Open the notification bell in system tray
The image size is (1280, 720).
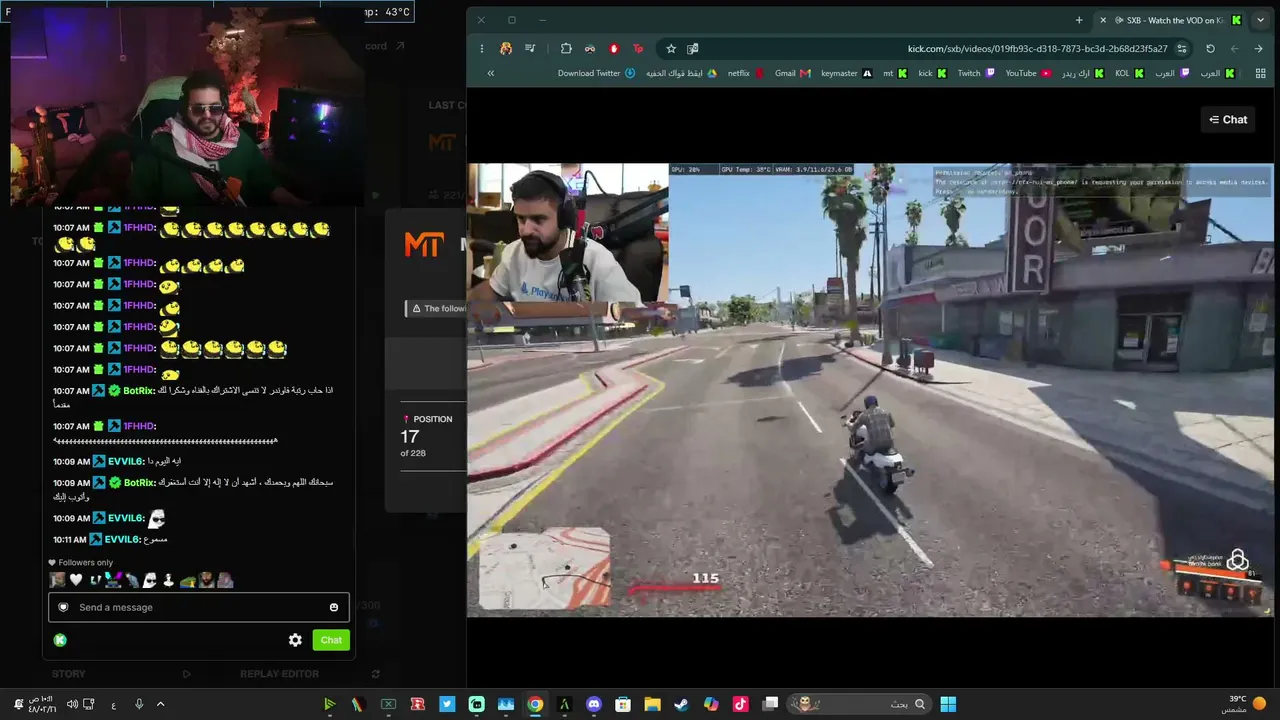18,704
